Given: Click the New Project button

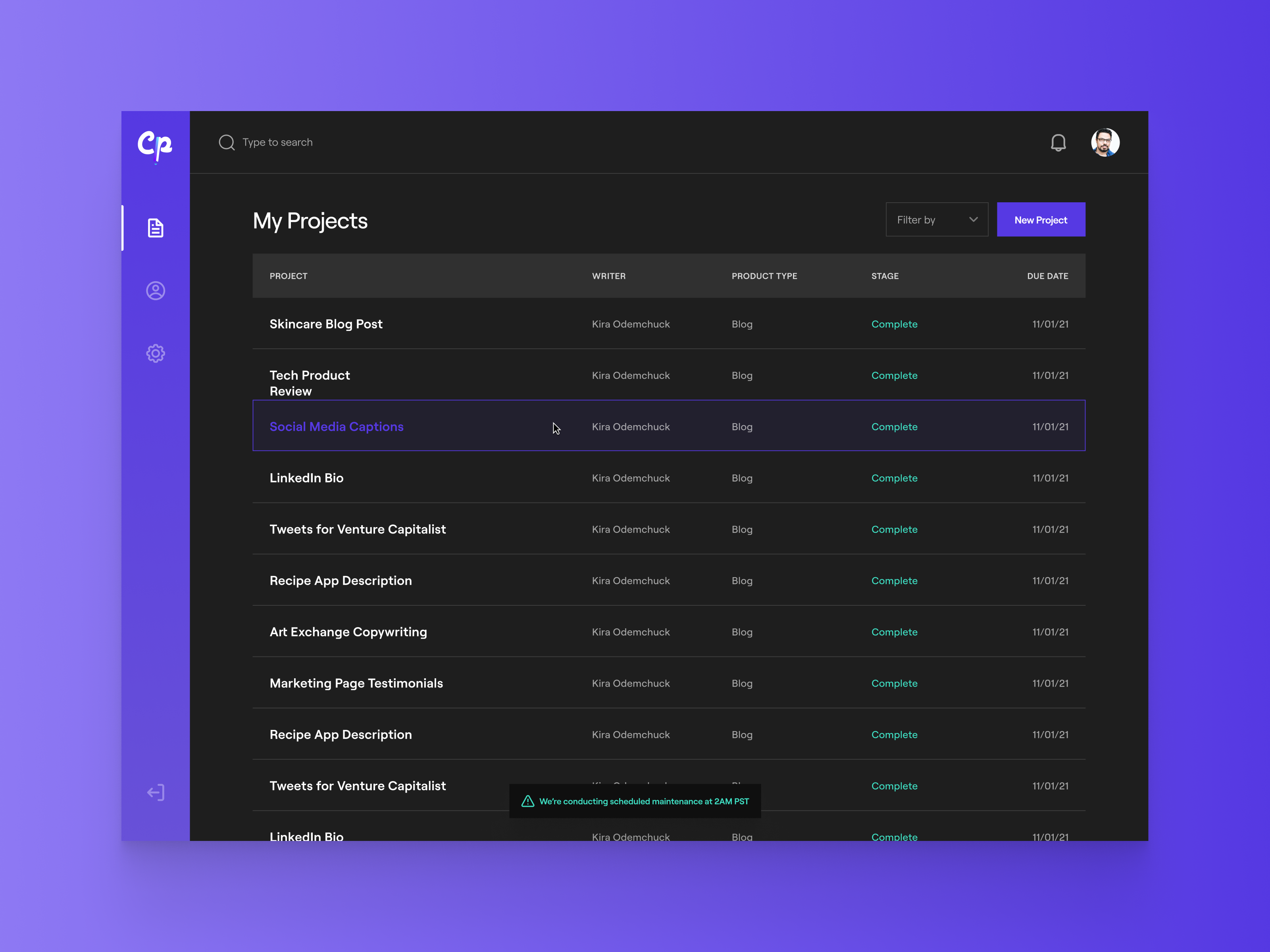Looking at the screenshot, I should tap(1041, 219).
